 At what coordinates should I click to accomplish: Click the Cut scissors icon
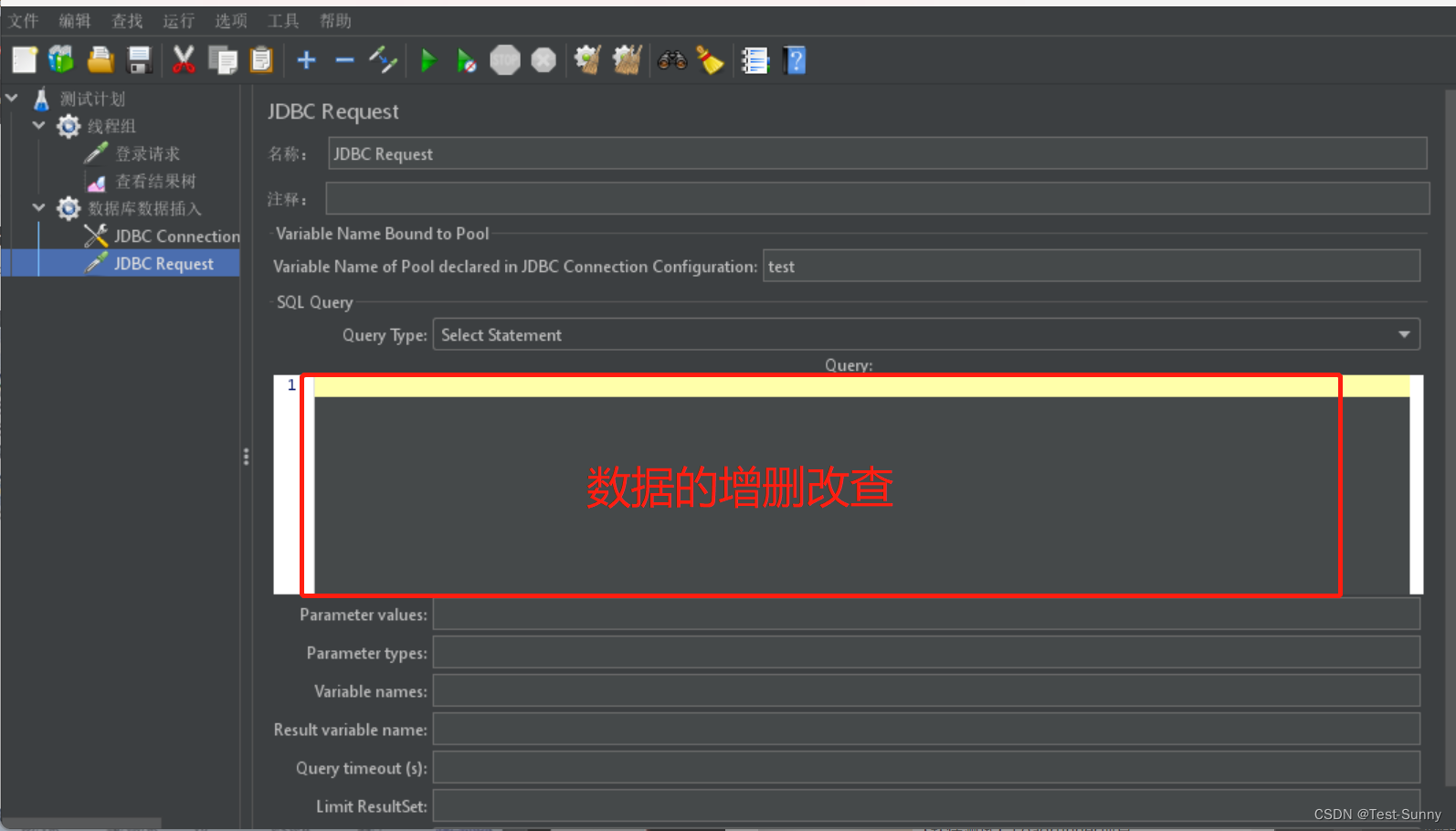[x=184, y=60]
